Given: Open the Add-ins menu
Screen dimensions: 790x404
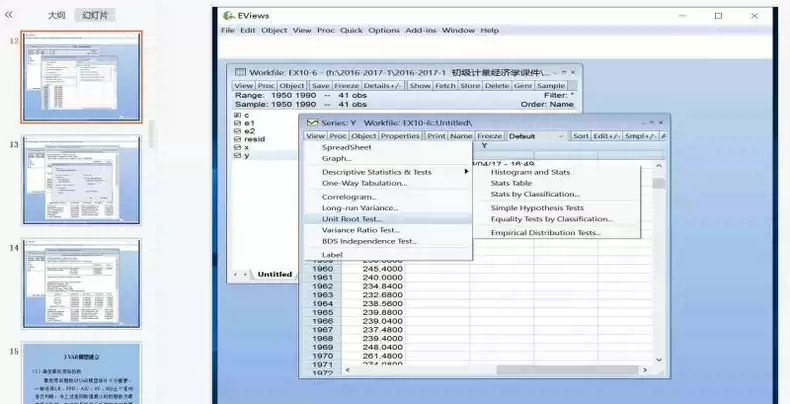Looking at the screenshot, I should [x=421, y=30].
